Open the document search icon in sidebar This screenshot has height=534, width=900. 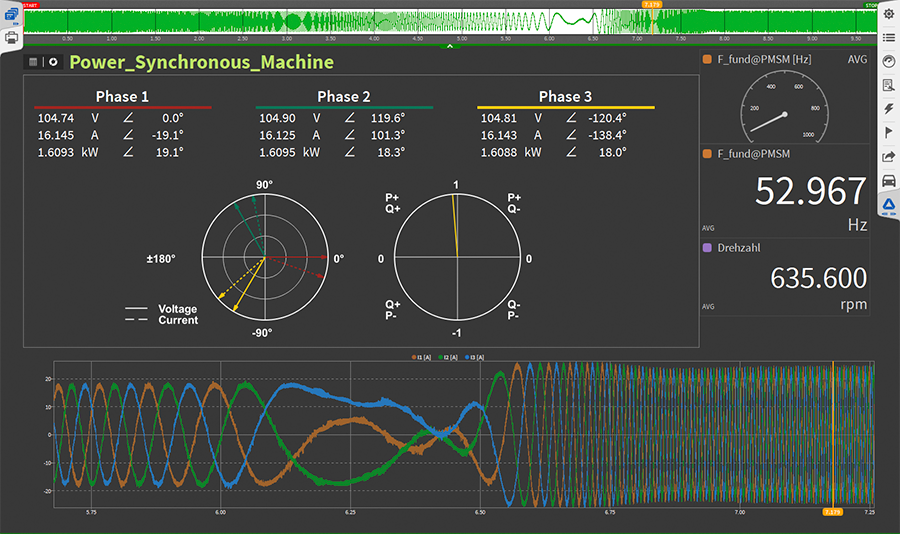(888, 85)
